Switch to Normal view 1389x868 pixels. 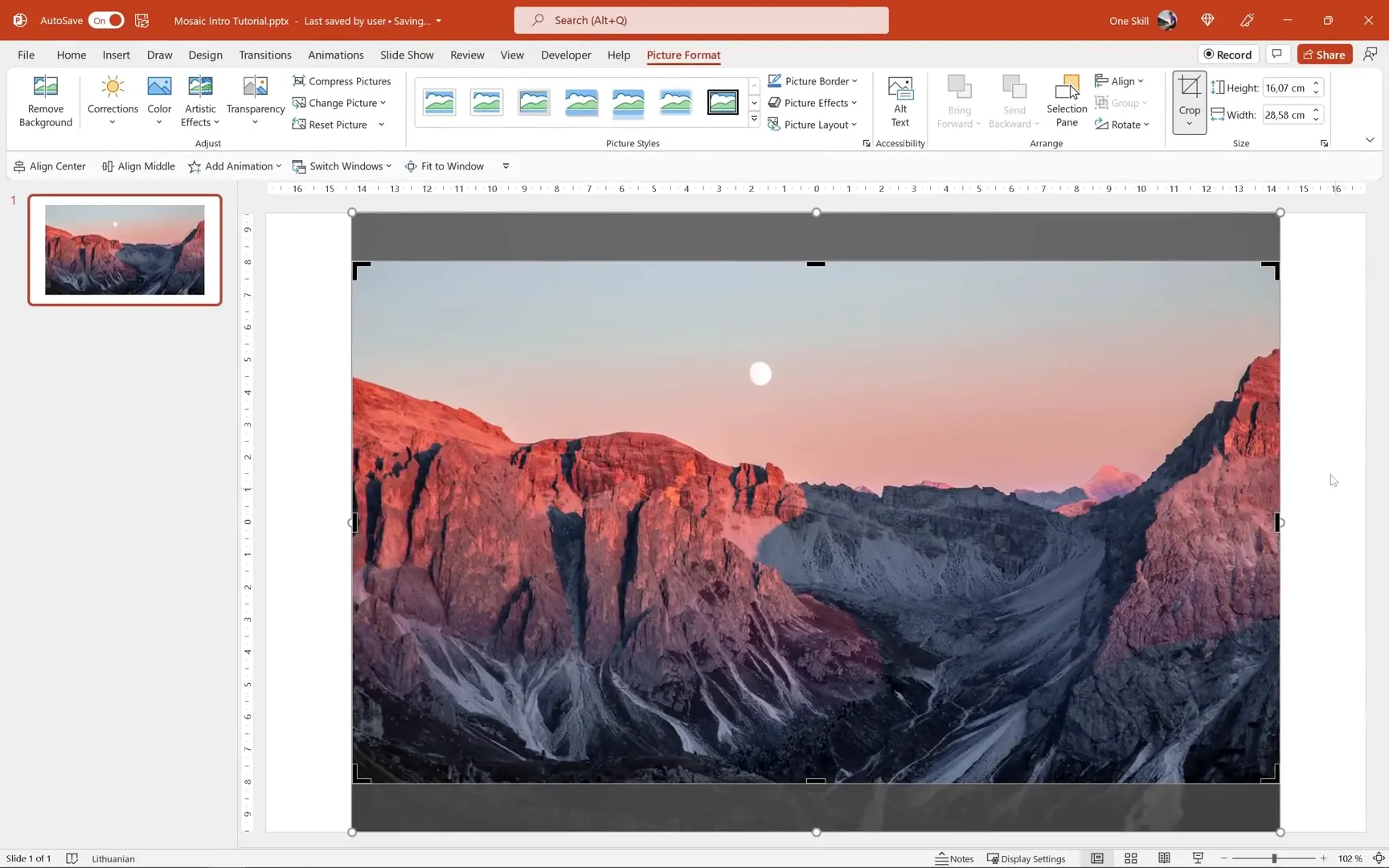[x=1097, y=858]
